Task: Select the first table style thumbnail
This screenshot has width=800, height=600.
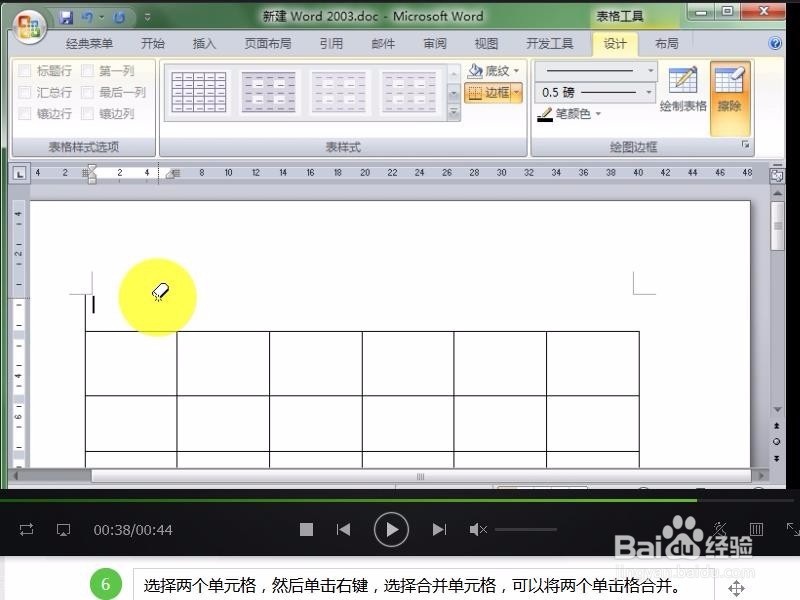Action: pyautogui.click(x=198, y=92)
